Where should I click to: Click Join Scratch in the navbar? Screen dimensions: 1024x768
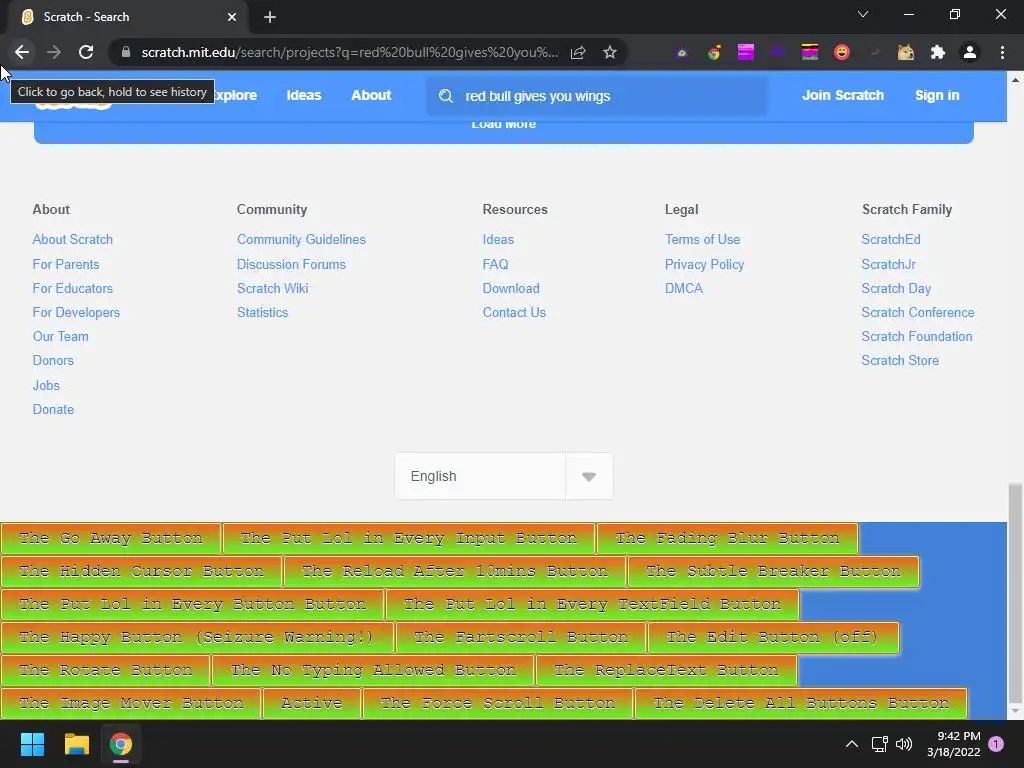point(842,95)
